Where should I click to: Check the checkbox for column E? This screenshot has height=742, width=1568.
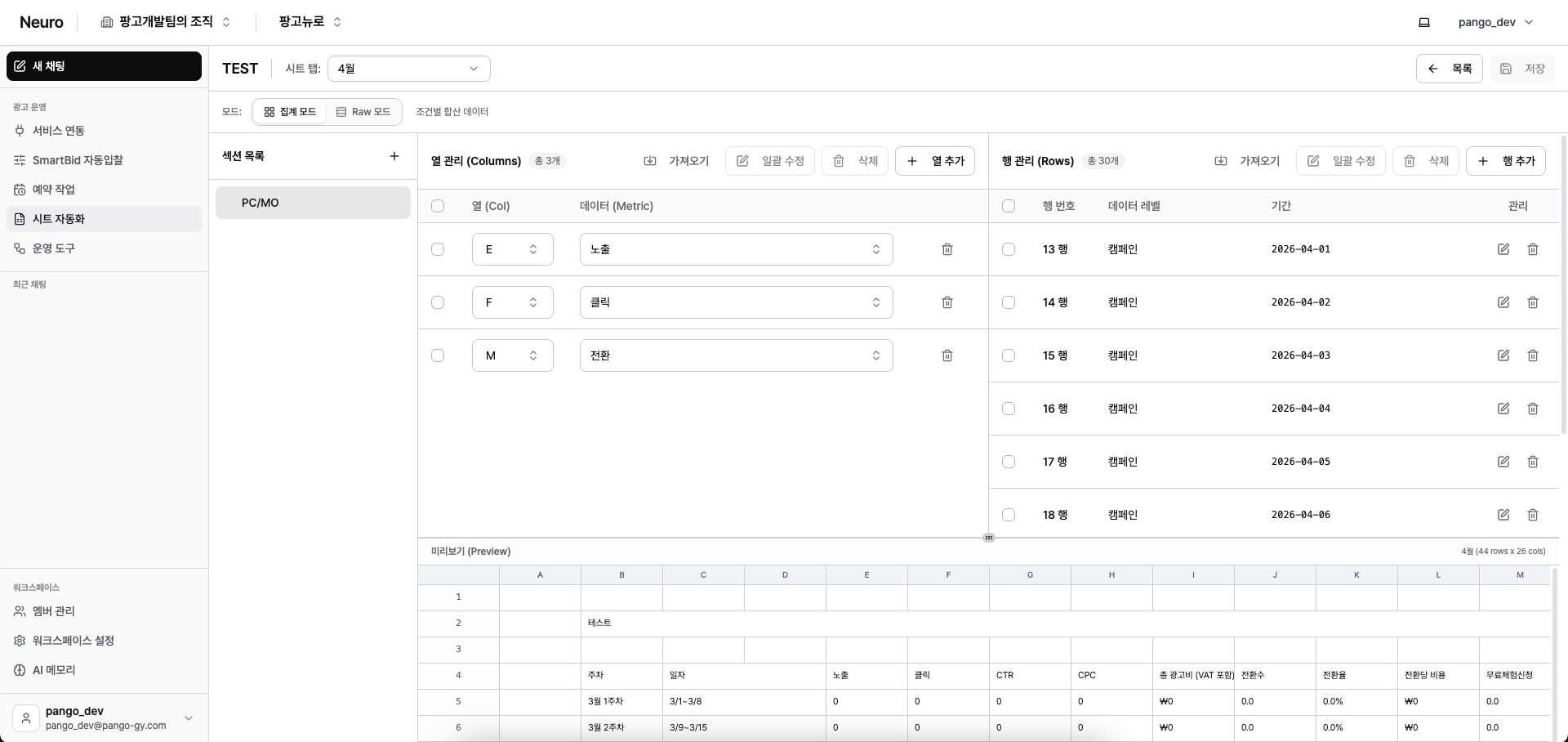coord(438,249)
